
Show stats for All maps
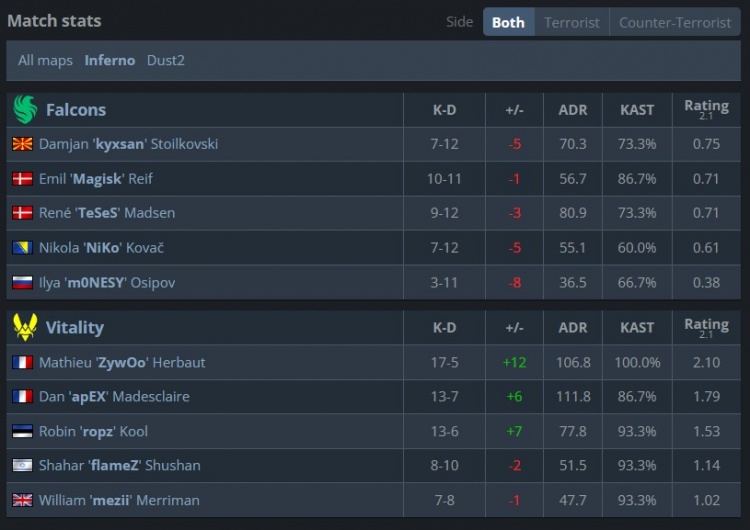click(x=45, y=60)
